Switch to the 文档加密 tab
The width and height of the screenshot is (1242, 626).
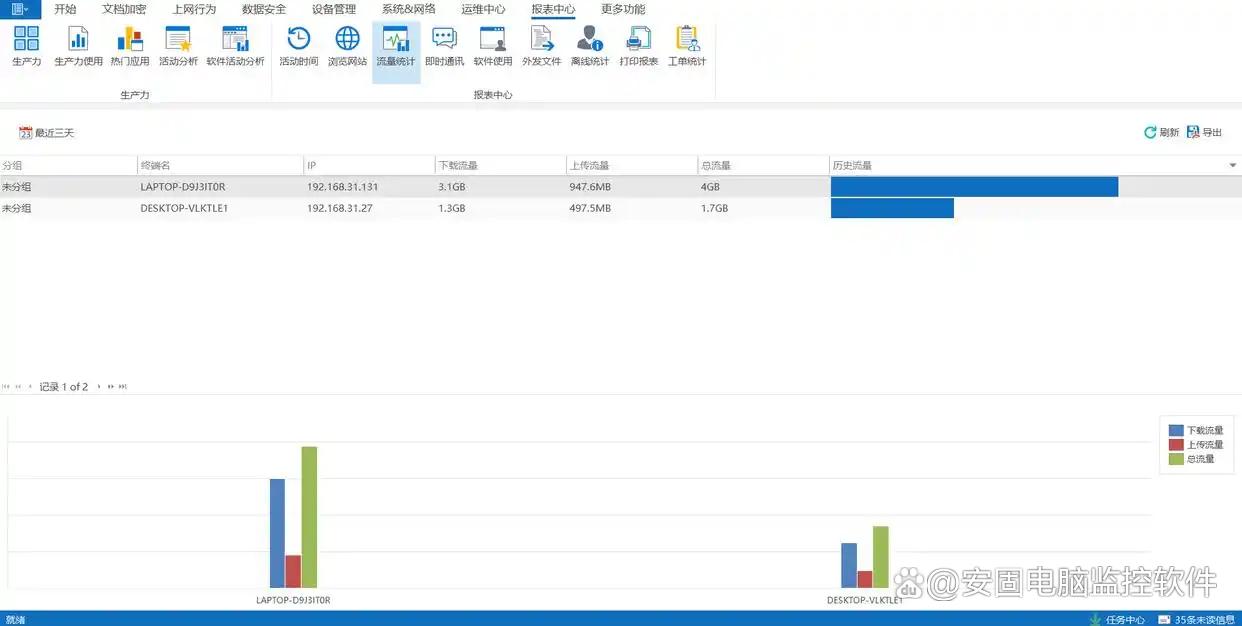(124, 9)
